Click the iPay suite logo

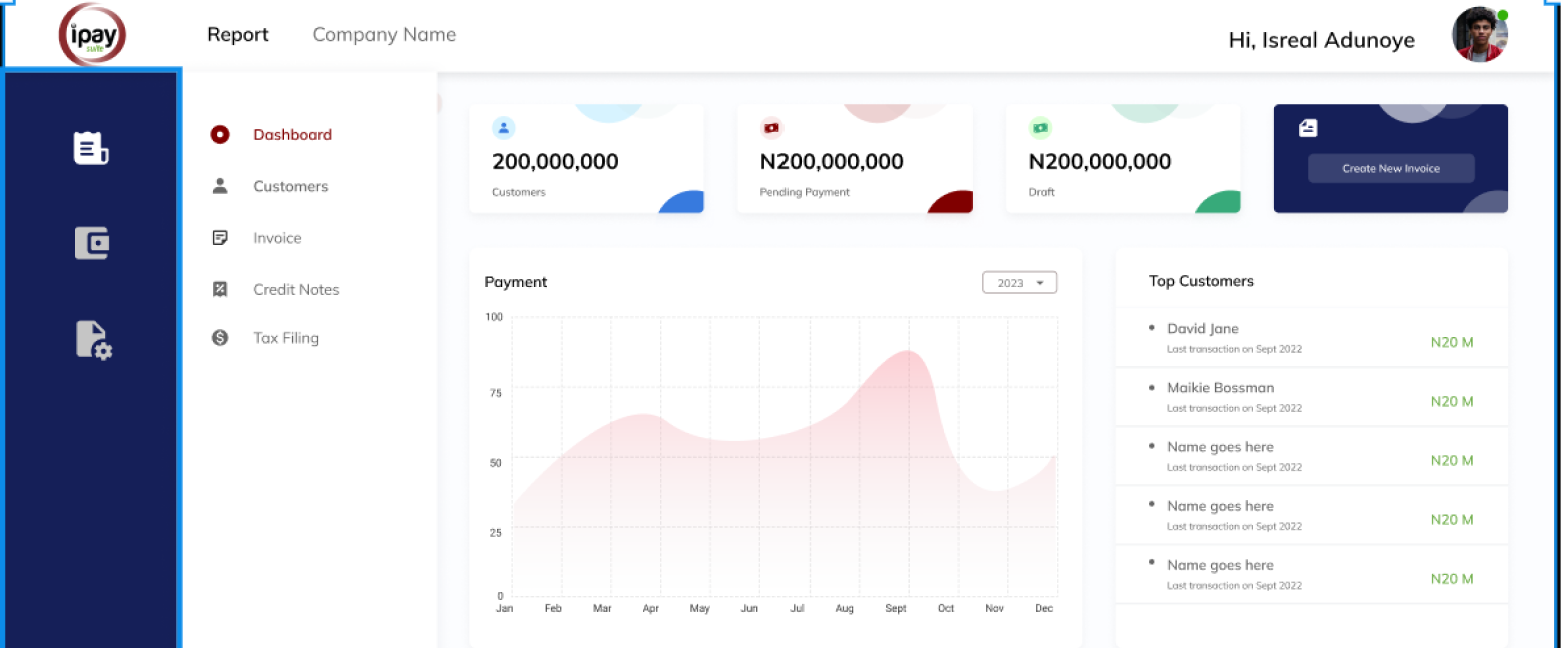pos(93,35)
